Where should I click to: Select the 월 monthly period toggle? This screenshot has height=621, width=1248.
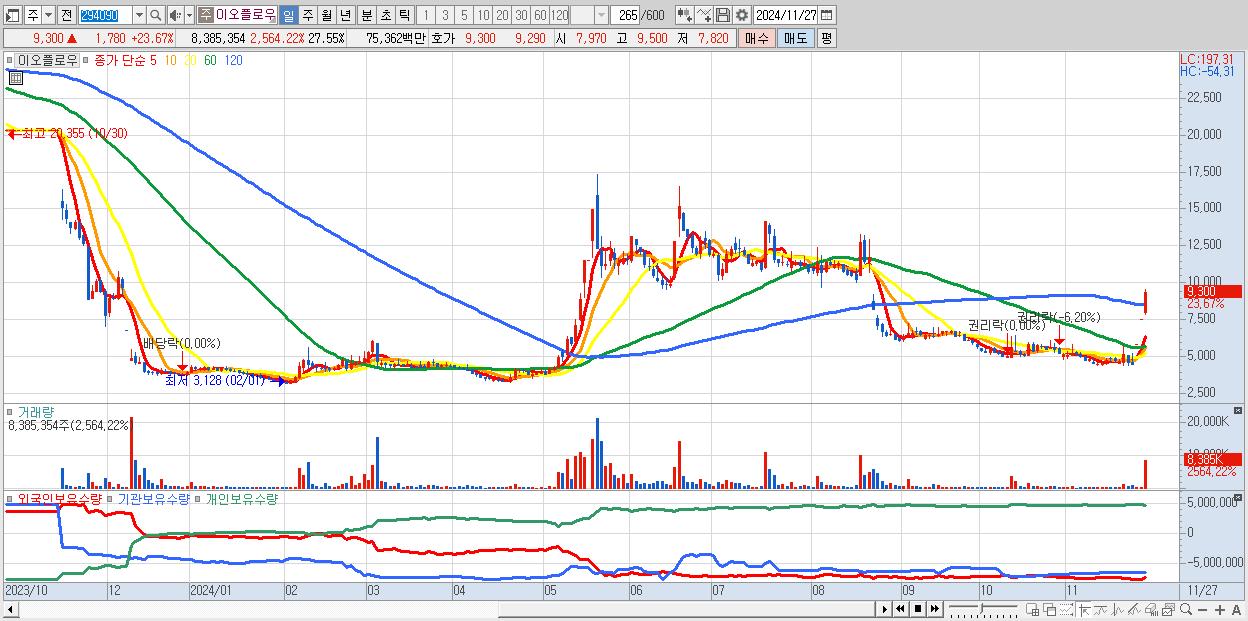pyautogui.click(x=326, y=15)
